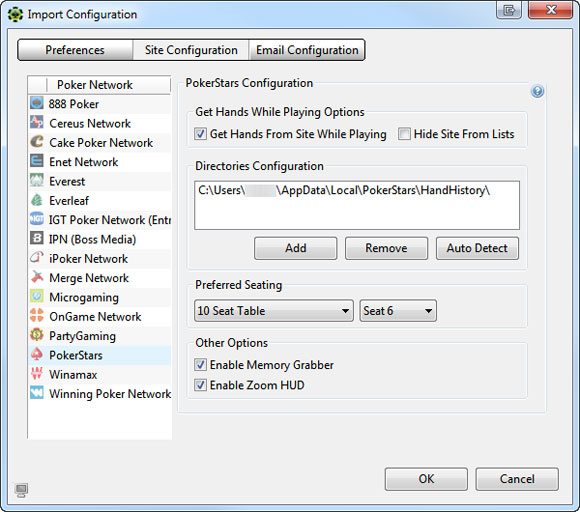The height and width of the screenshot is (512, 580).
Task: Select OnGame Network row
Action: tap(100, 316)
